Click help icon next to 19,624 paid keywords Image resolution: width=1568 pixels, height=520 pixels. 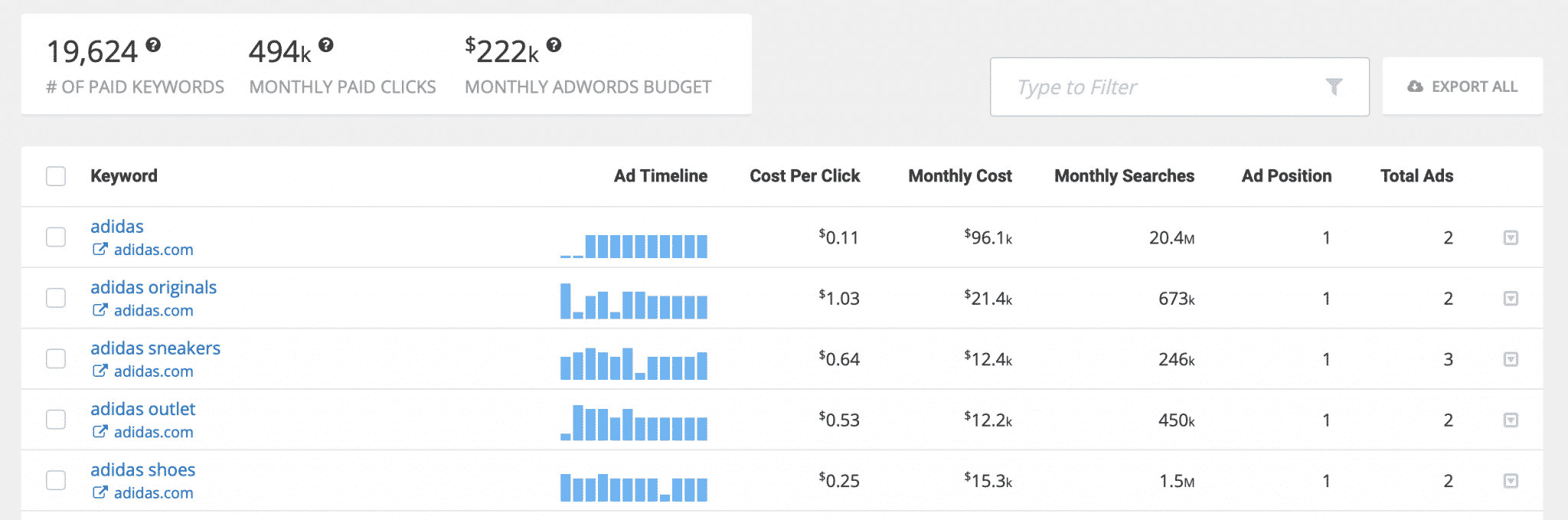pyautogui.click(x=153, y=45)
